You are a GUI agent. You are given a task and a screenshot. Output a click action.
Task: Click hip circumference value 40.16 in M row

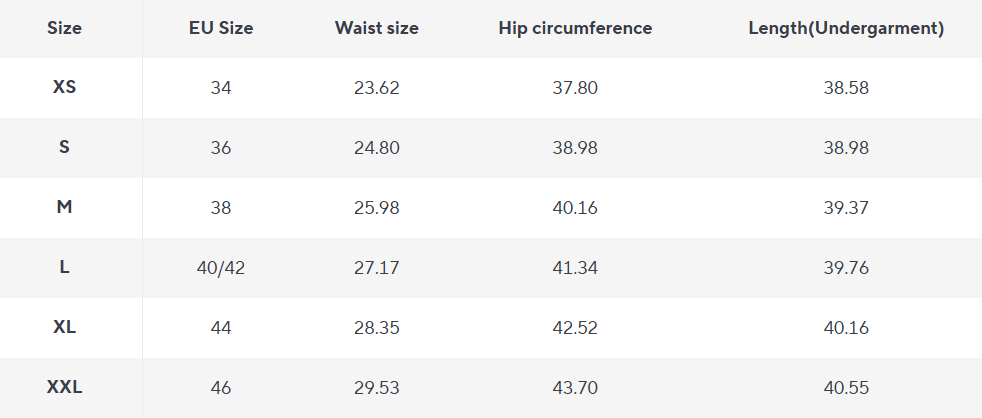point(575,207)
